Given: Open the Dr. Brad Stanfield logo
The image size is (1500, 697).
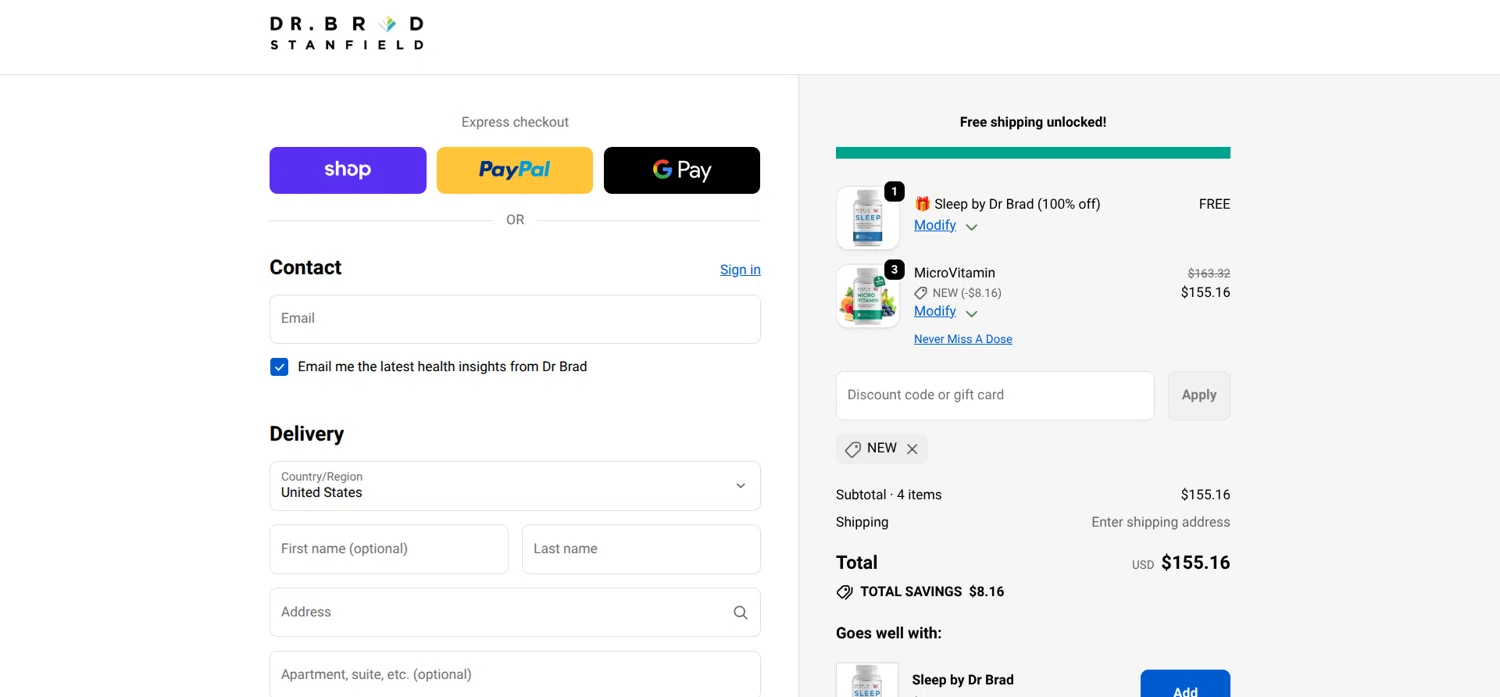Looking at the screenshot, I should [x=346, y=33].
